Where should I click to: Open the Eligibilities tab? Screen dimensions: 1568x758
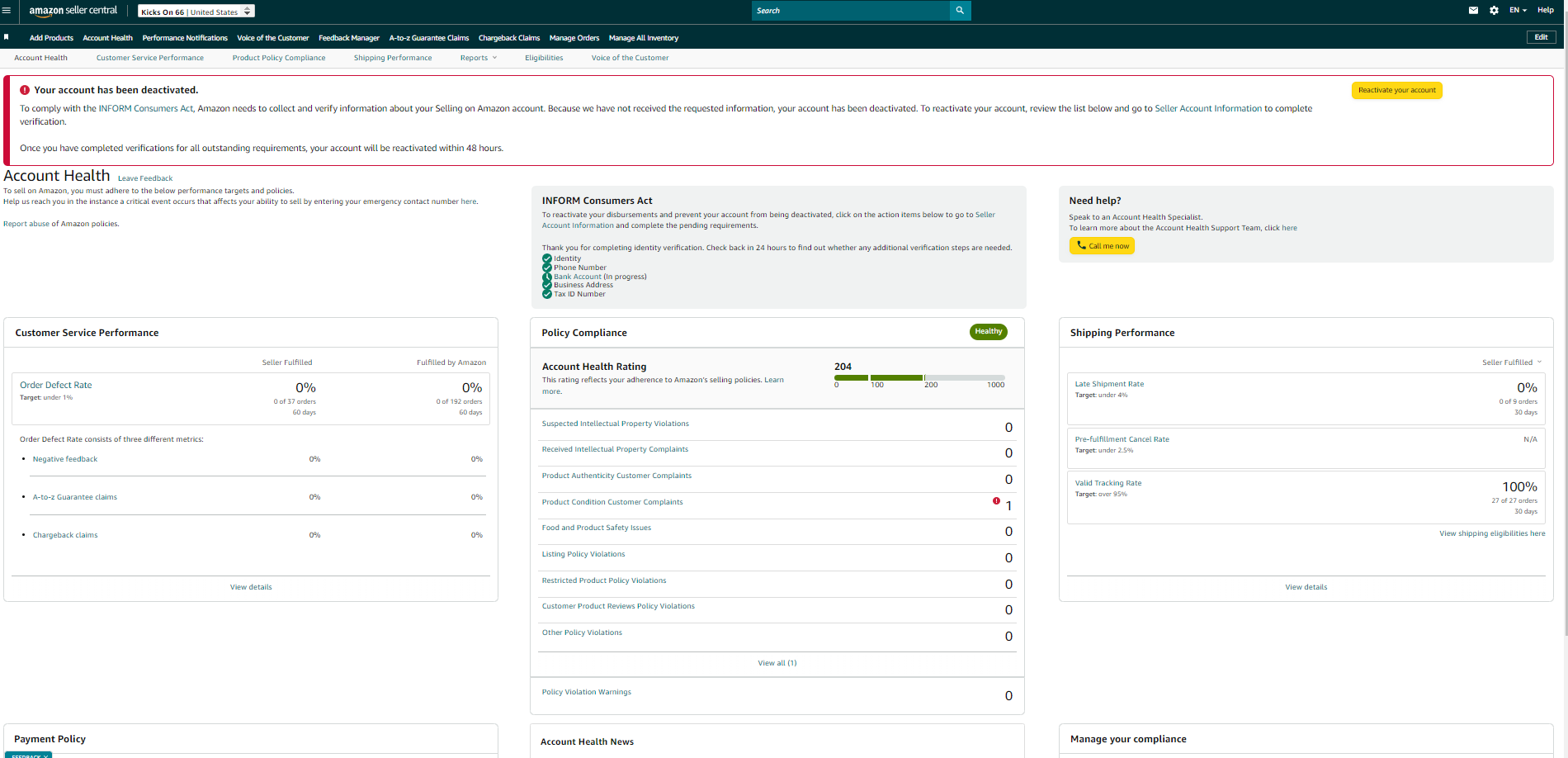click(x=544, y=58)
